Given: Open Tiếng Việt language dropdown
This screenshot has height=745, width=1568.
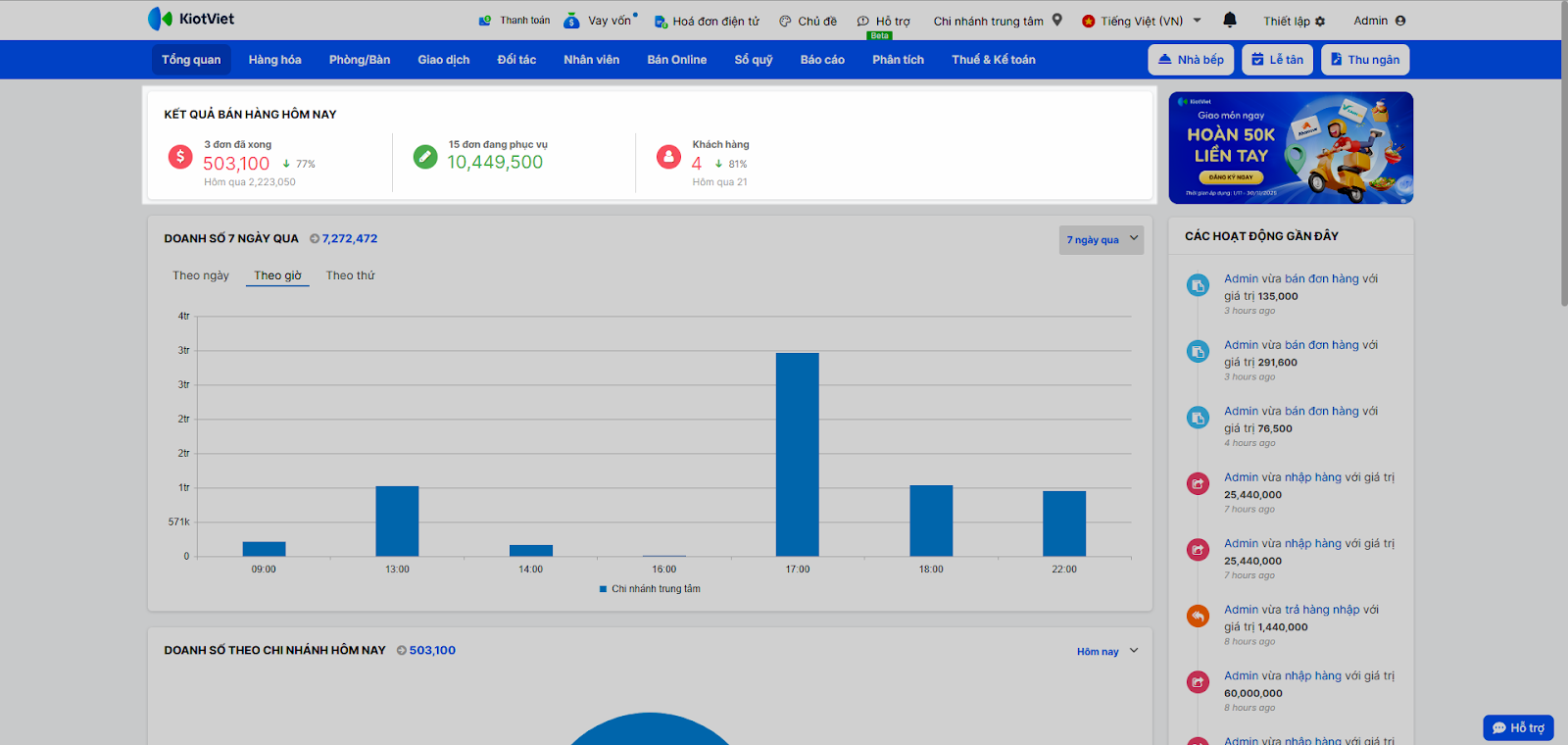Looking at the screenshot, I should click(1142, 21).
